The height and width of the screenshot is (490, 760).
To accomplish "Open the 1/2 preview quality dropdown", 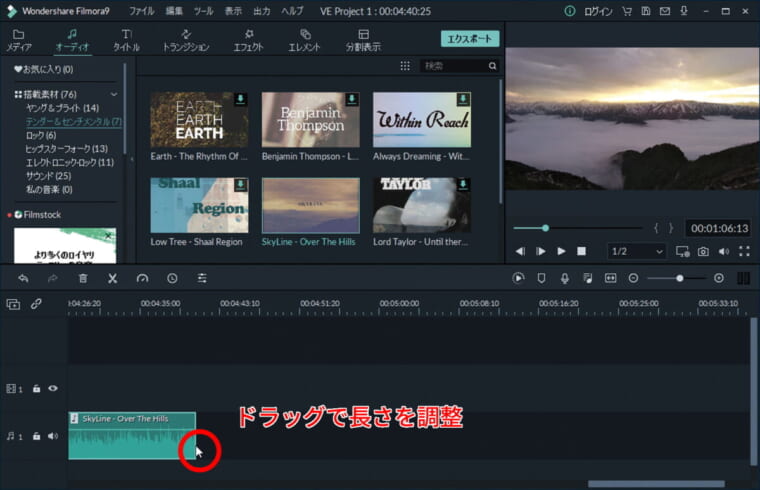I will click(x=636, y=251).
